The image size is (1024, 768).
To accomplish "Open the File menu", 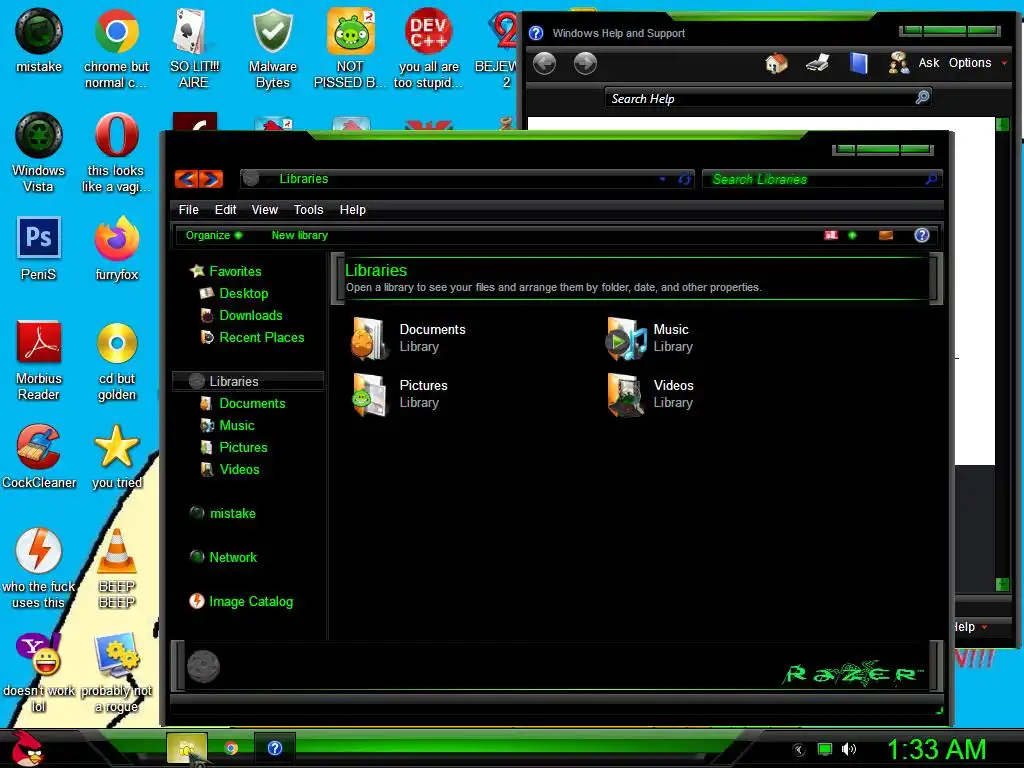I will 188,210.
